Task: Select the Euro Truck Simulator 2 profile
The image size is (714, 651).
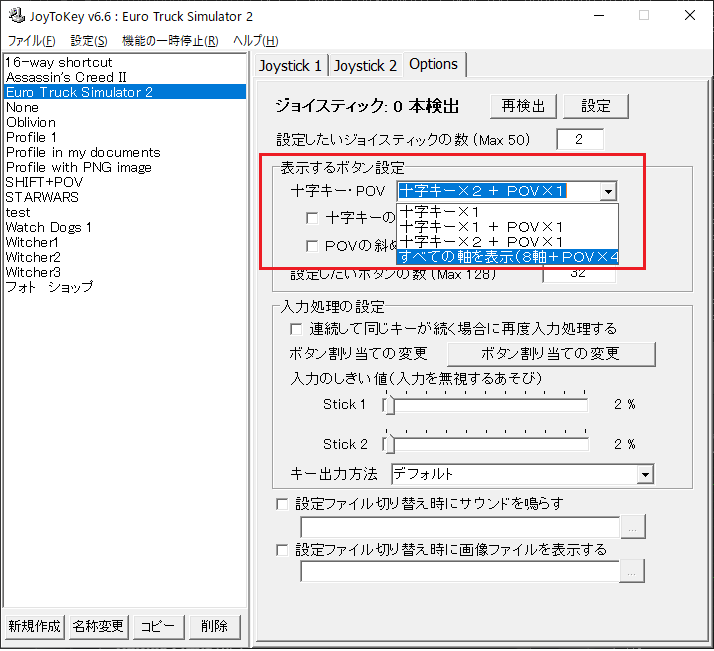Action: tap(125, 92)
